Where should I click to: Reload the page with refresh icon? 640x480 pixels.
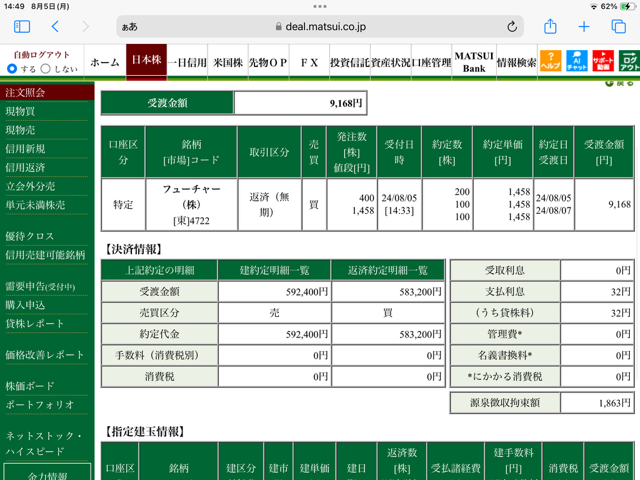point(512,27)
